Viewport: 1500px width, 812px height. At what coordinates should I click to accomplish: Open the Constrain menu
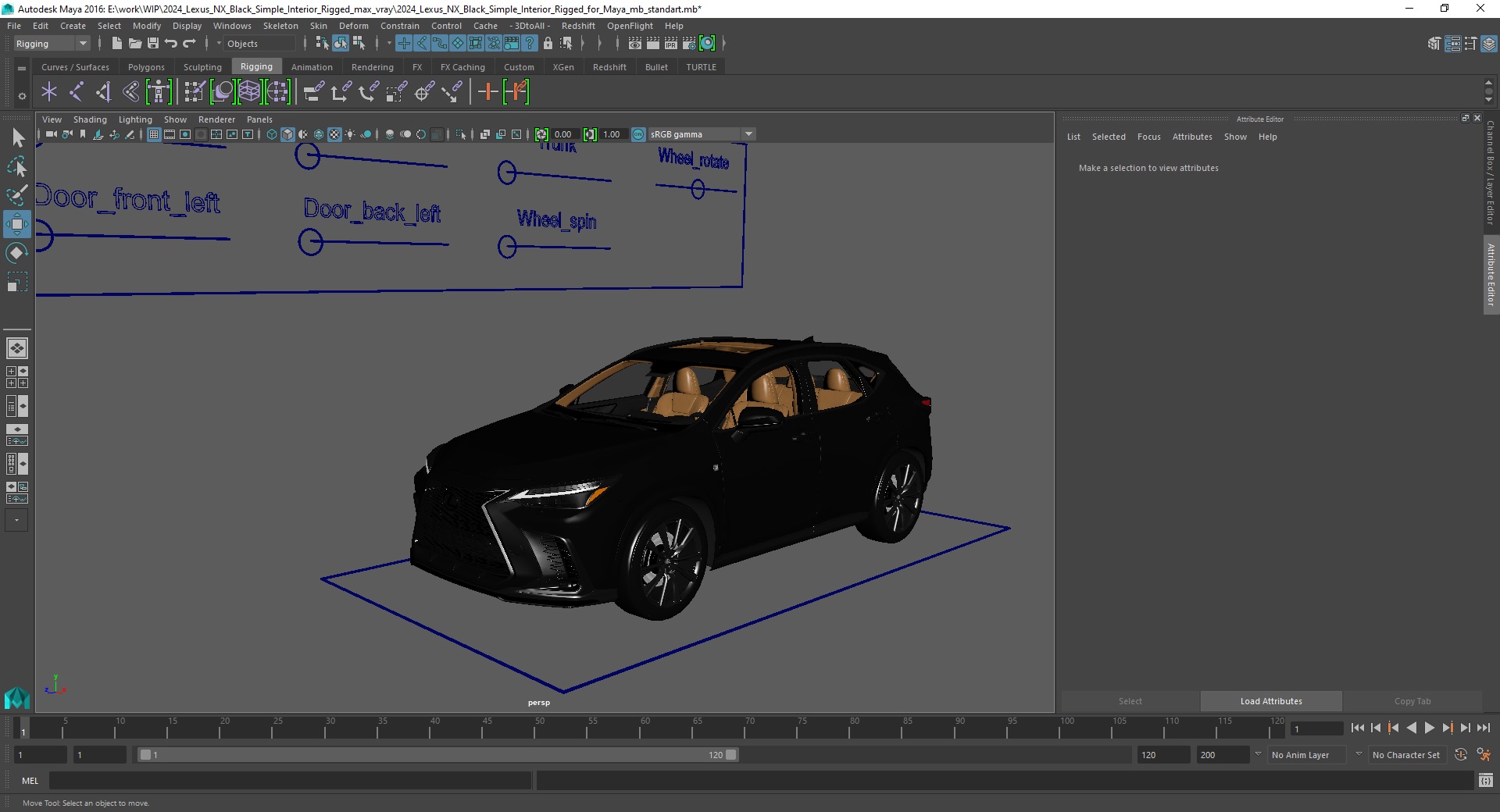[x=400, y=26]
